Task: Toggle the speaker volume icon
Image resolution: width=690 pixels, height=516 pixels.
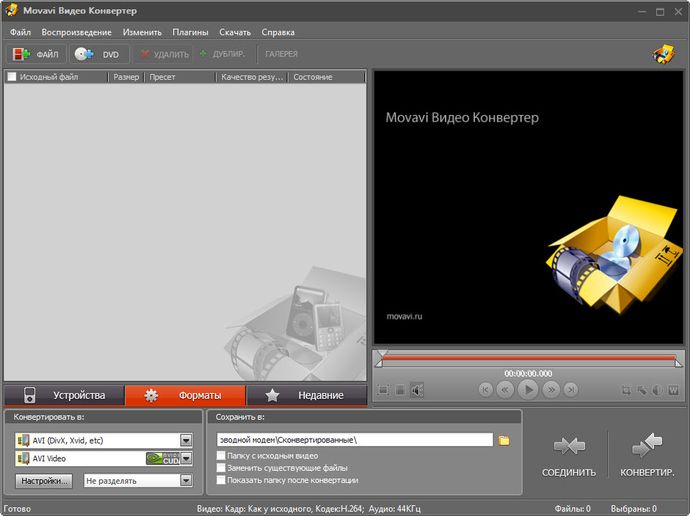Action: point(417,390)
